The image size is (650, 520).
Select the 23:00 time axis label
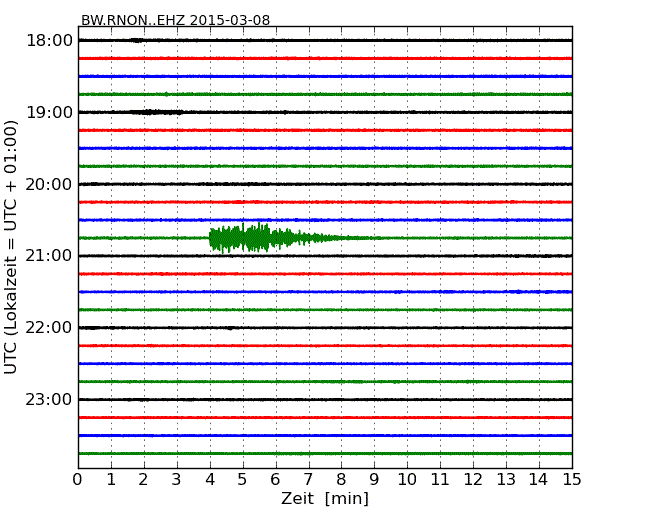pyautogui.click(x=49, y=399)
